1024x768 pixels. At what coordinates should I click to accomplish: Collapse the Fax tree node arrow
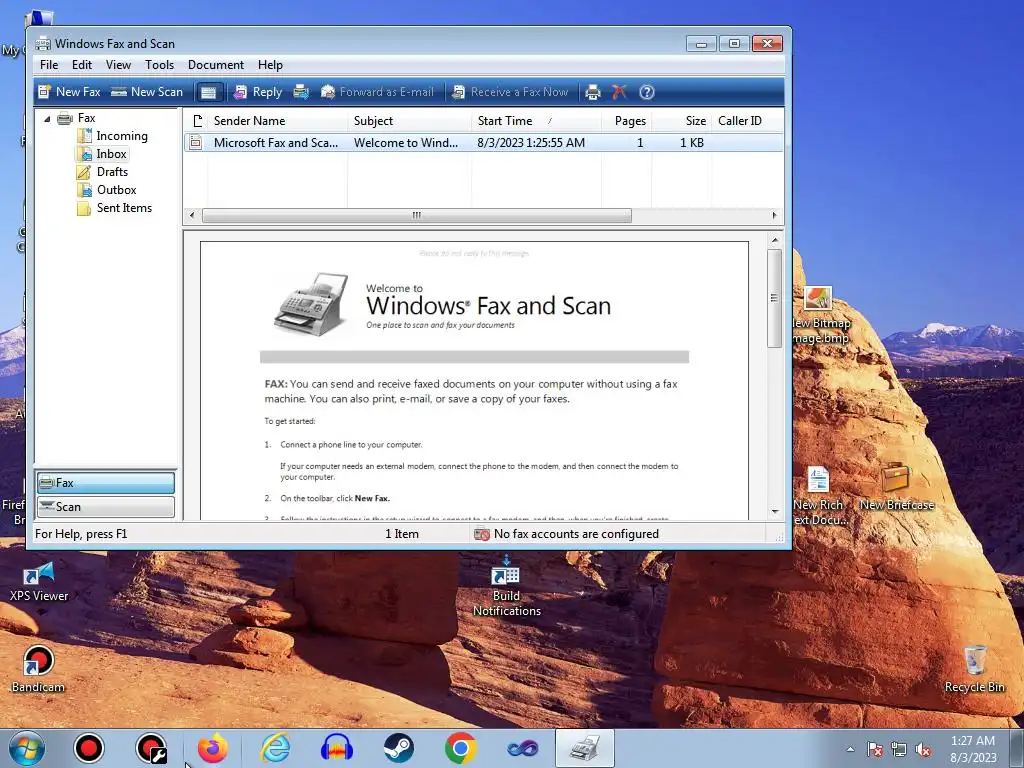click(x=47, y=119)
